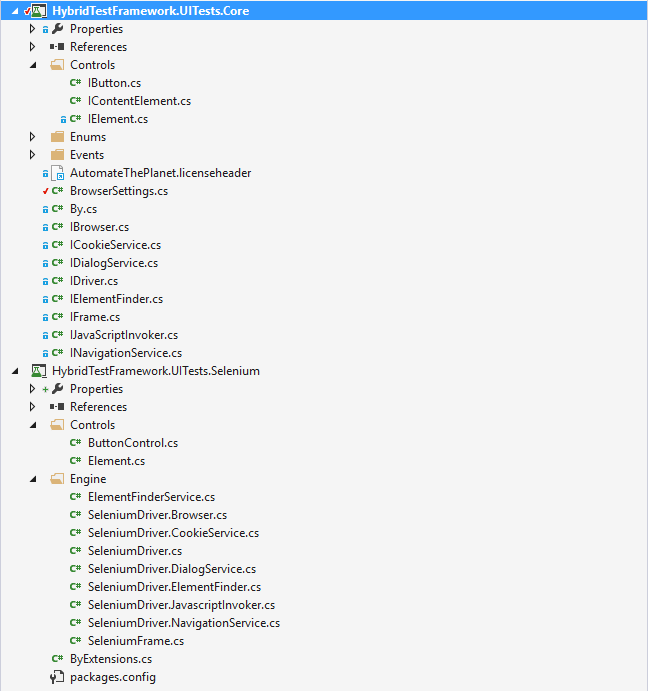Viewport: 648px width, 691px height.
Task: Click the C# icon next to ByExtensions.cs
Action: pyautogui.click(x=57, y=658)
